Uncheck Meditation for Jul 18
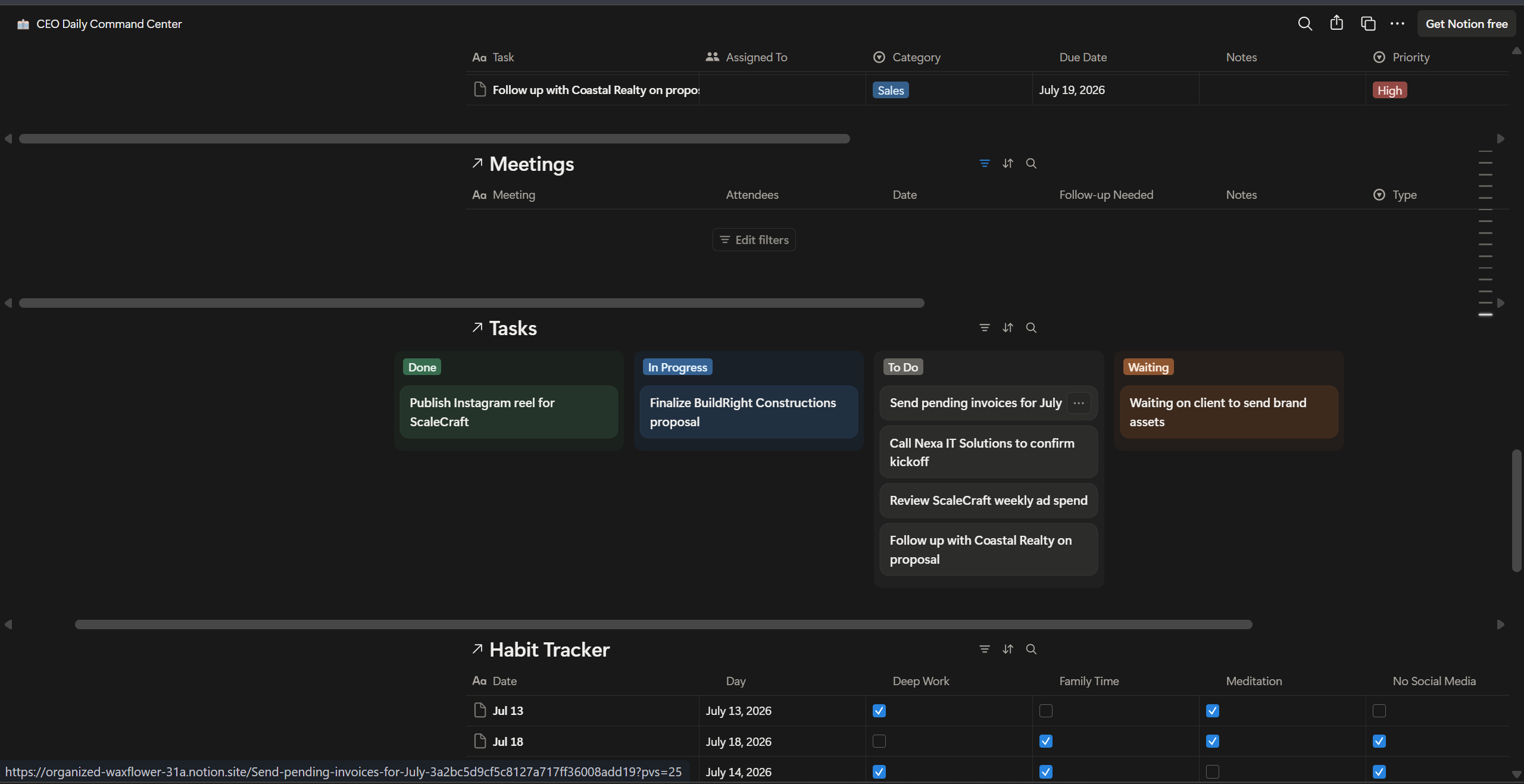The height and width of the screenshot is (784, 1524). [1212, 741]
